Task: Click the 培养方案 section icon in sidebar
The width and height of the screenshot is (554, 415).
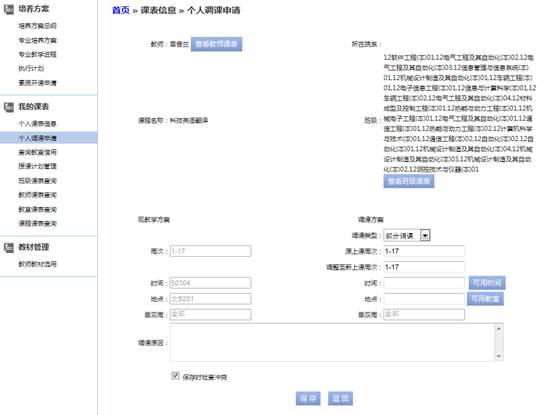Action: (9, 9)
